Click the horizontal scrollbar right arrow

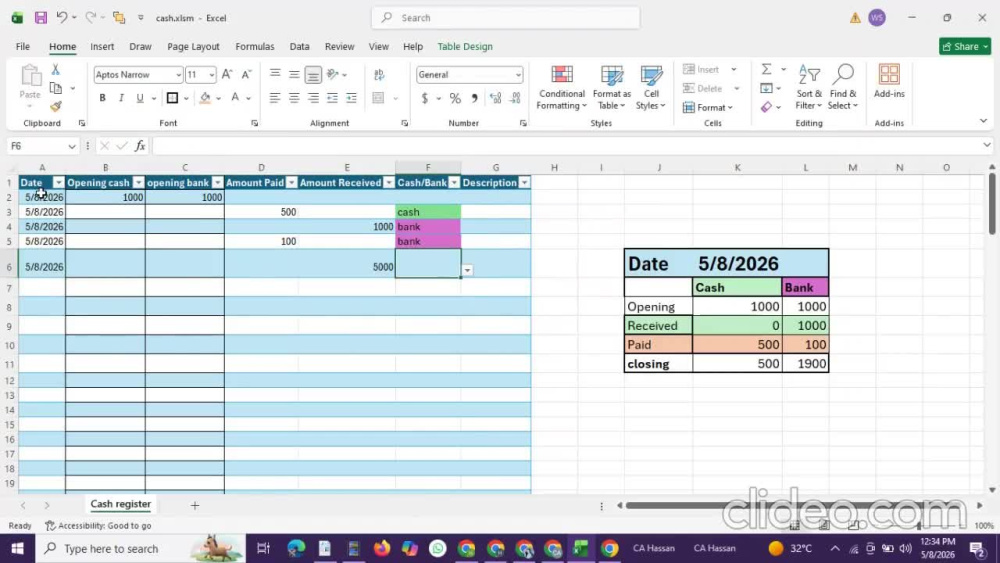pos(980,505)
